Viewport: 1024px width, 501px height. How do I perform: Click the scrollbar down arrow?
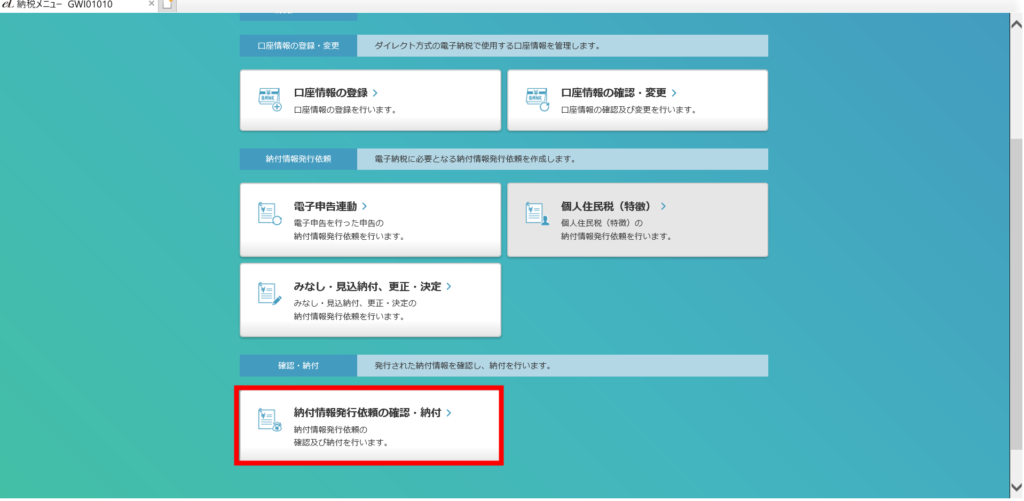coord(1016,491)
